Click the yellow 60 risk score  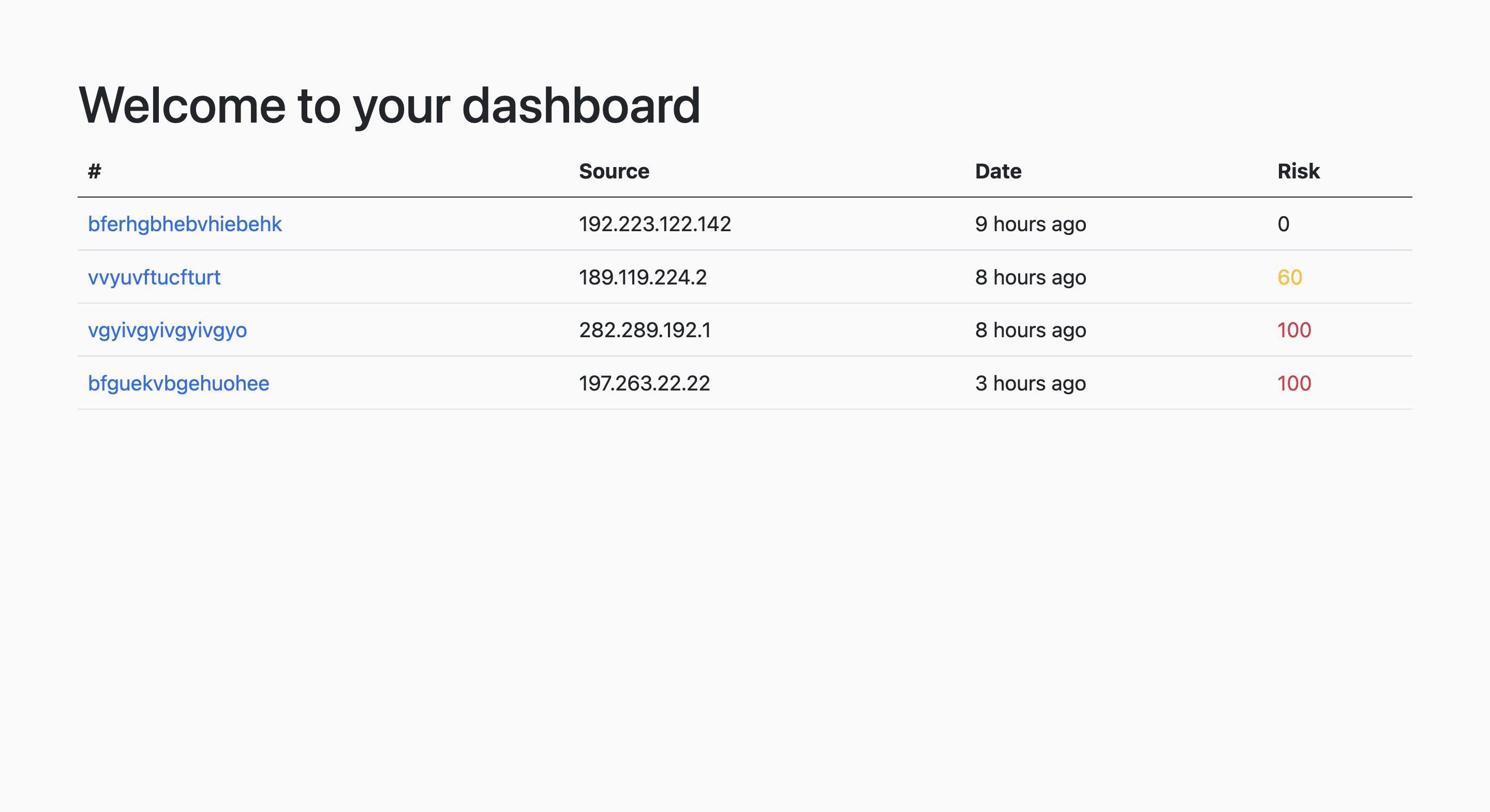click(x=1289, y=277)
